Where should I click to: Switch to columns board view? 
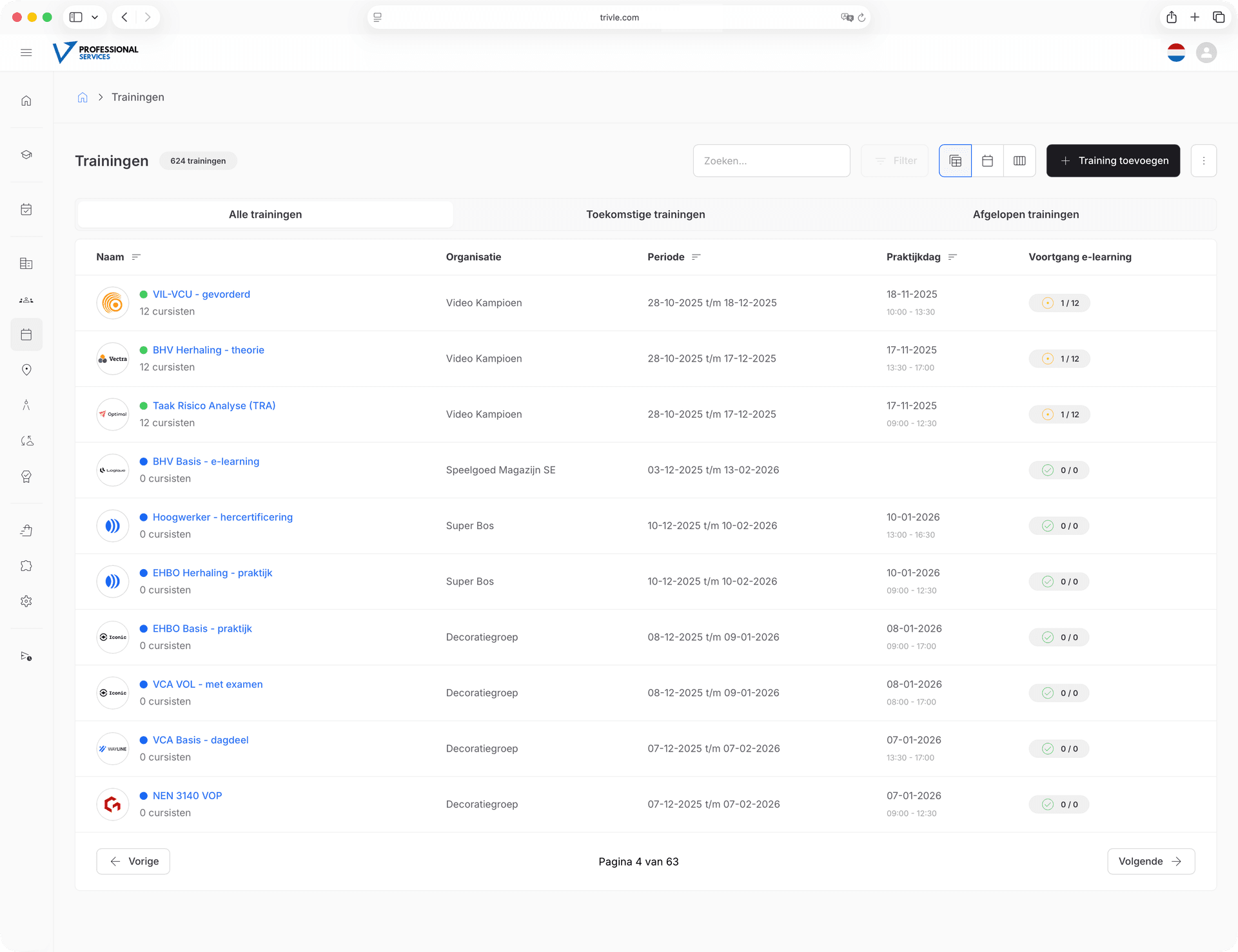(1019, 161)
